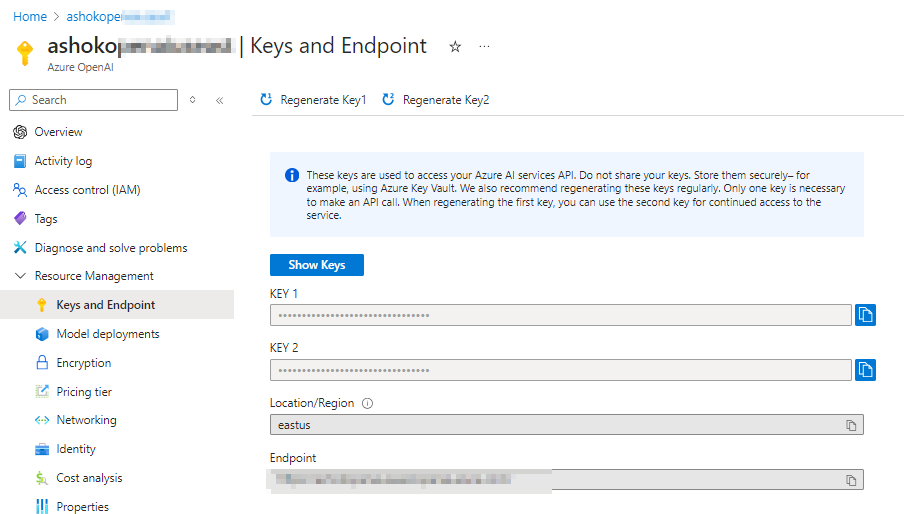This screenshot has height=514, width=904.
Task: Open Cost analysis
Action: coord(89,478)
